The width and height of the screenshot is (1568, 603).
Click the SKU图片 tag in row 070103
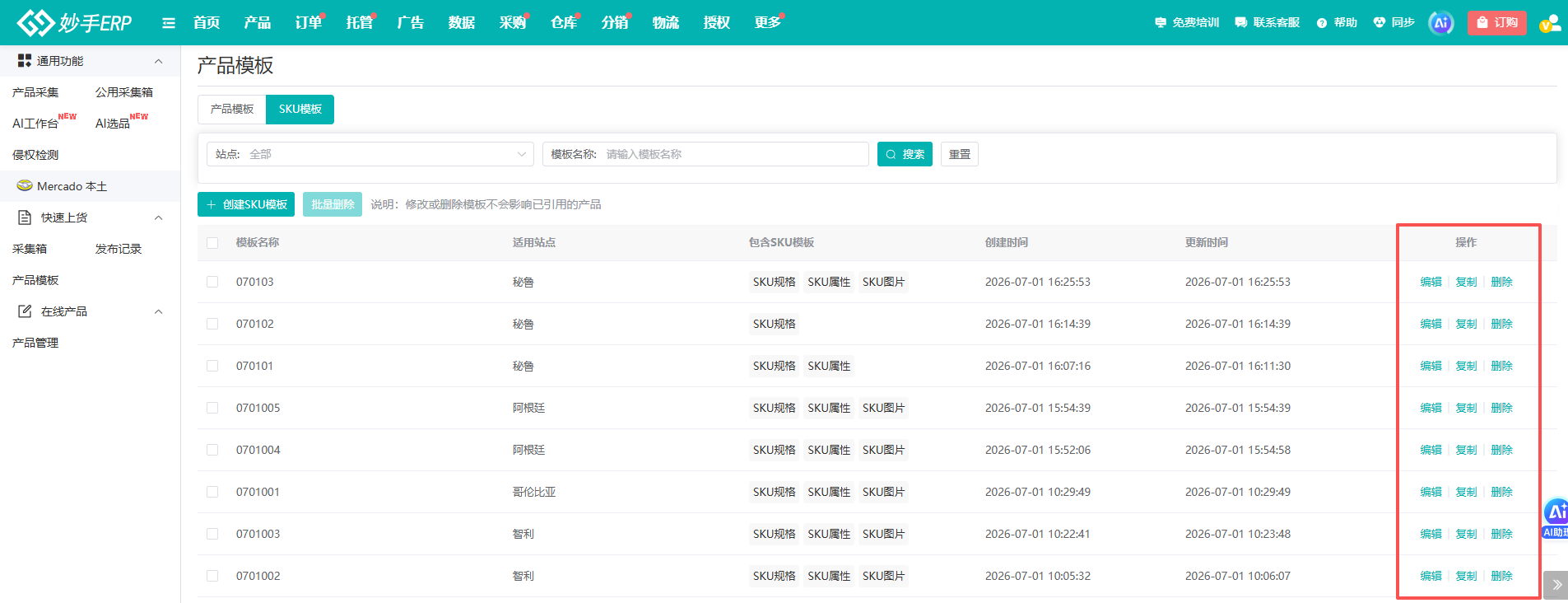[883, 282]
